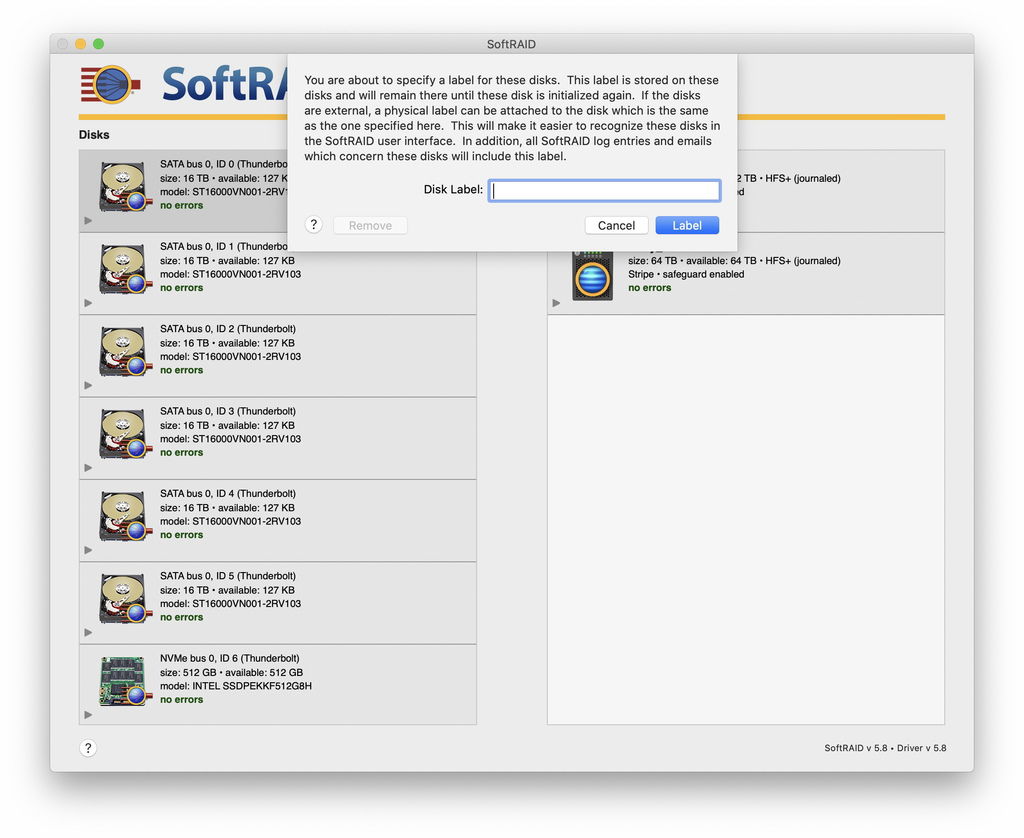This screenshot has width=1024, height=838.
Task: Click the 'NVMe bus 0, ID 6 (Thunderbolt)' text
Action: [x=230, y=658]
